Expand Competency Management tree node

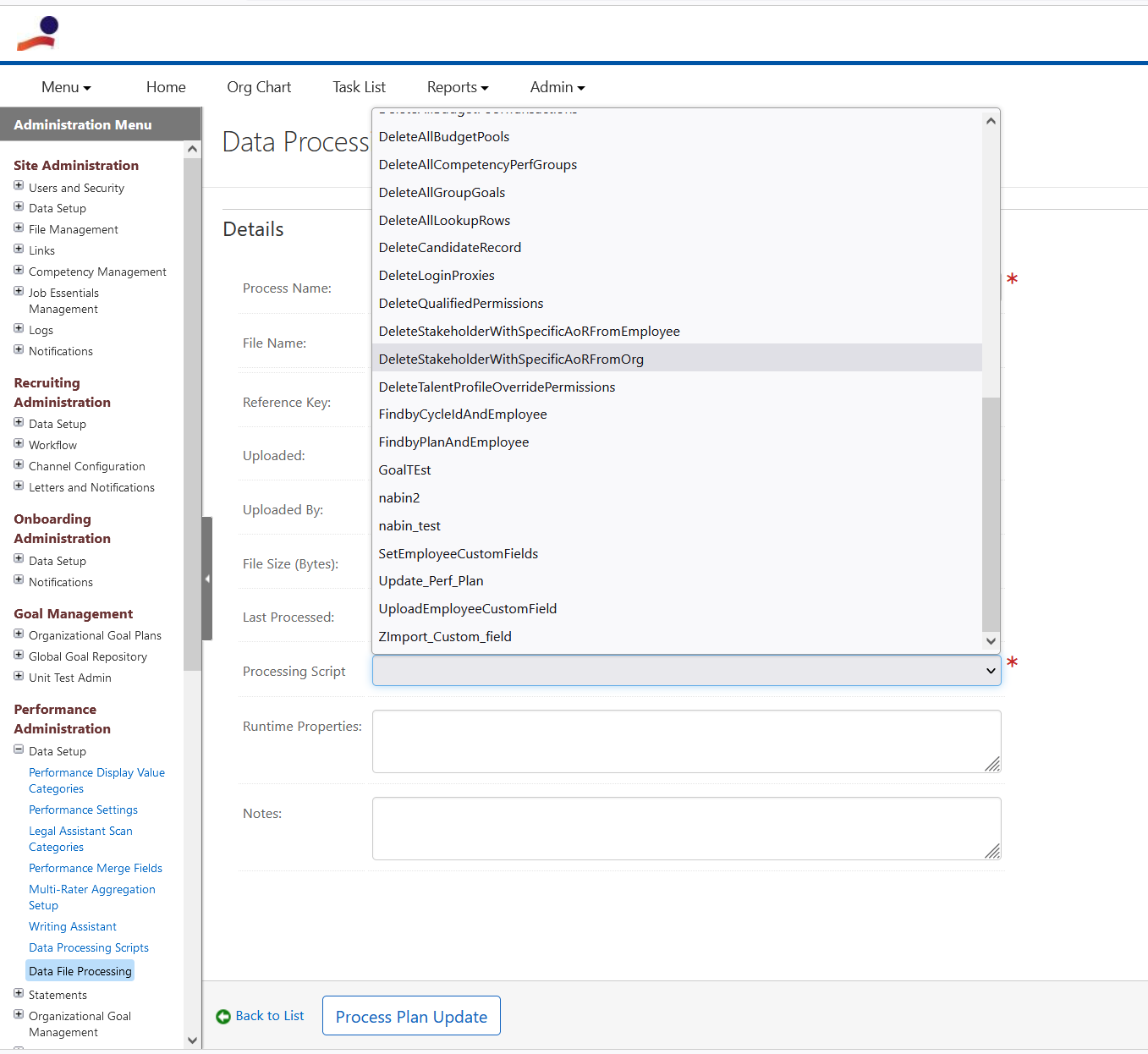pos(19,270)
